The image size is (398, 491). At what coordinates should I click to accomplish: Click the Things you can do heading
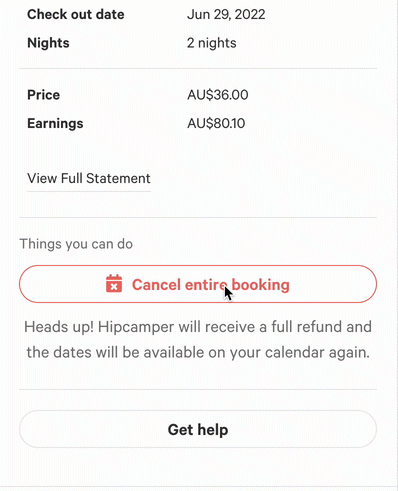tap(76, 244)
